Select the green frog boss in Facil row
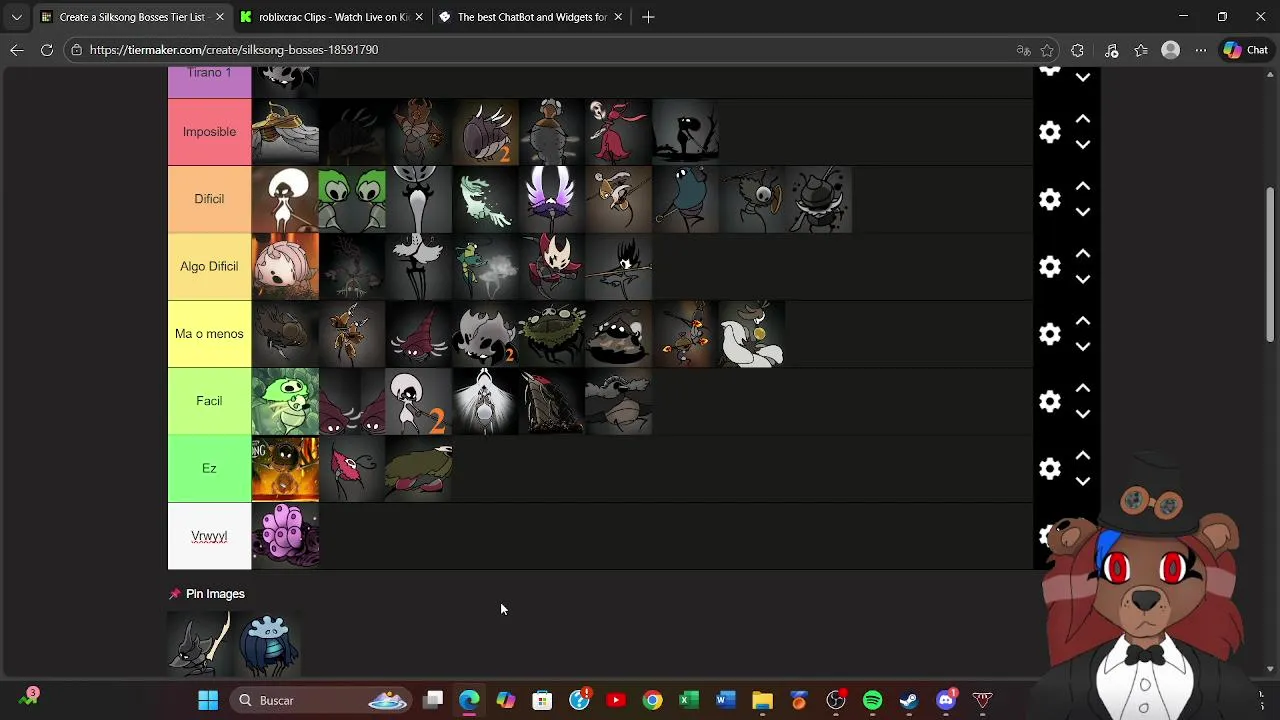 tap(285, 401)
